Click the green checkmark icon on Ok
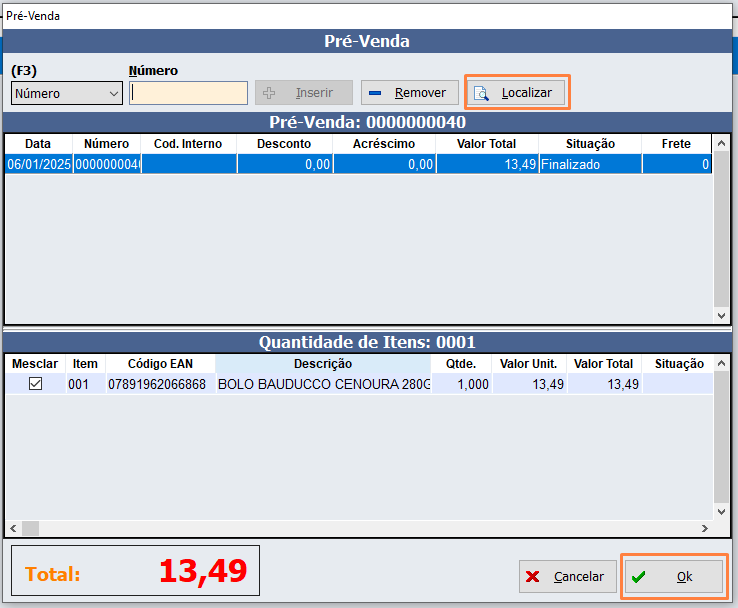 pyautogui.click(x=638, y=577)
